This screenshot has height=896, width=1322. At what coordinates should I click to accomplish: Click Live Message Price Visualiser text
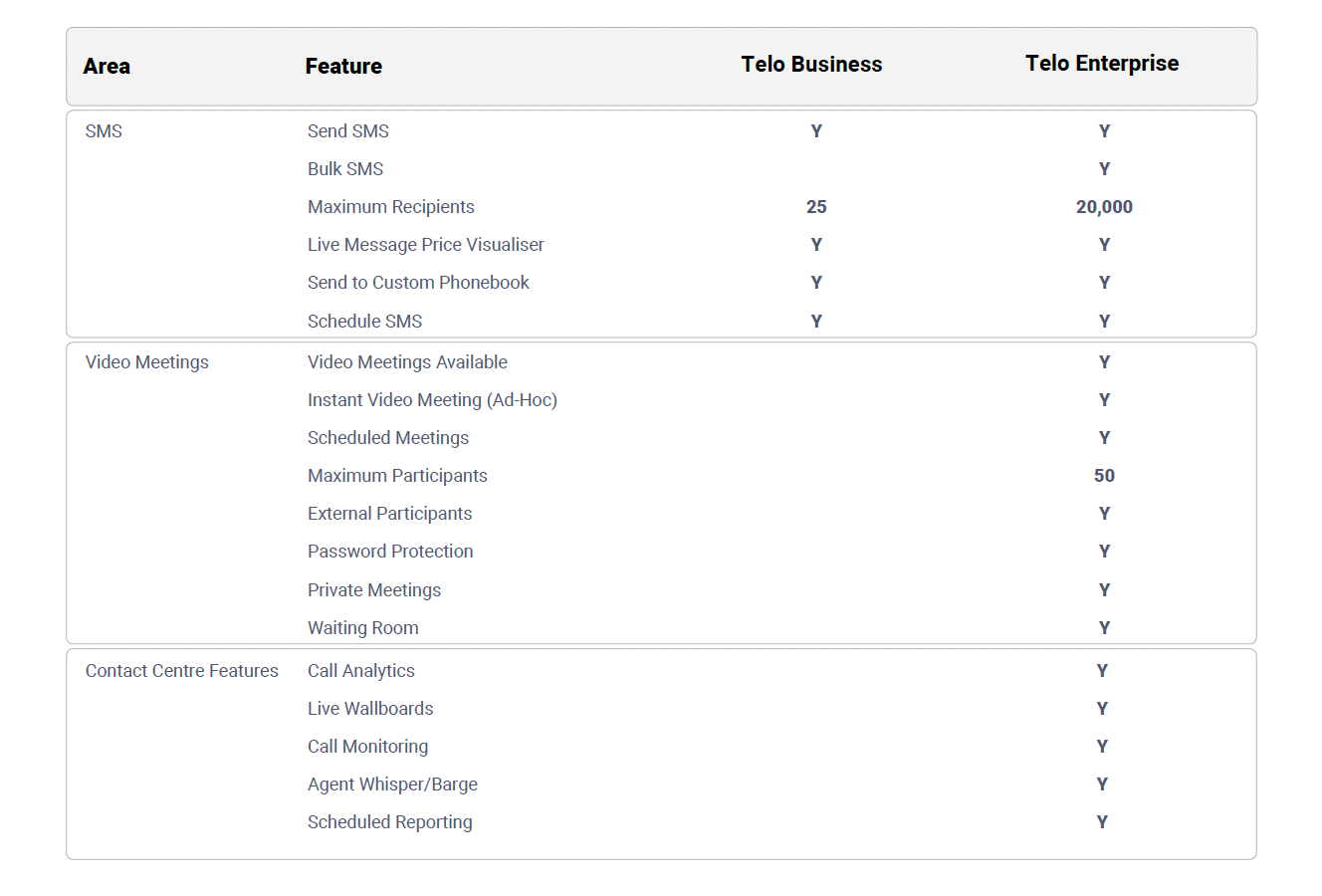[x=426, y=245]
